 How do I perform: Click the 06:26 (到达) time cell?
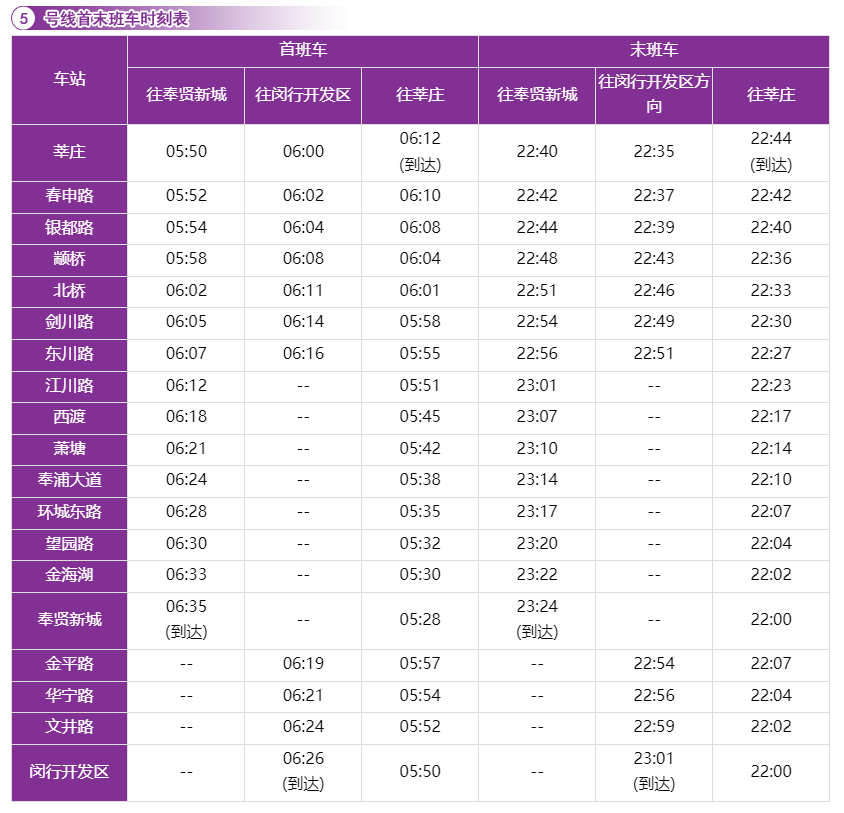(x=303, y=771)
